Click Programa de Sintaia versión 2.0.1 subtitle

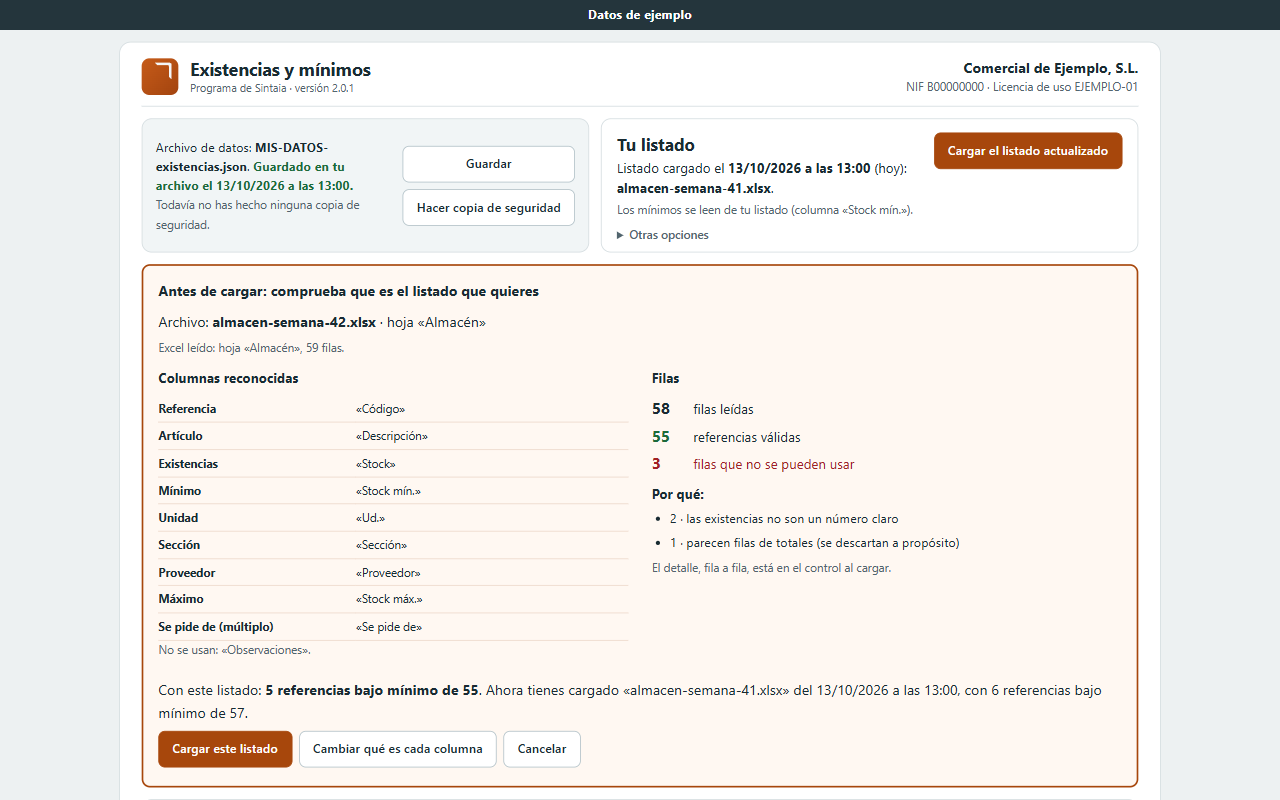272,88
